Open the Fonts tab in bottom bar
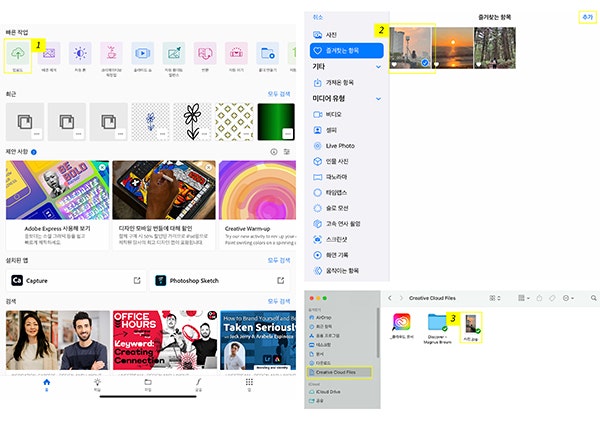The image size is (600, 424). (198, 385)
